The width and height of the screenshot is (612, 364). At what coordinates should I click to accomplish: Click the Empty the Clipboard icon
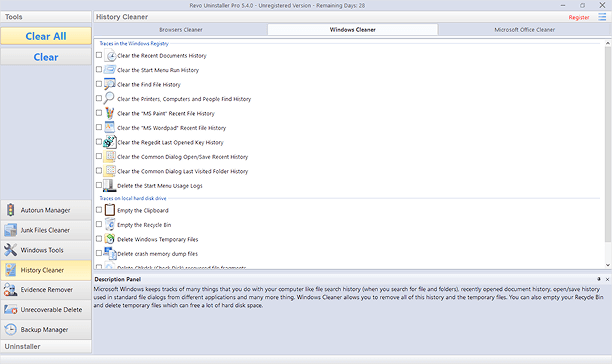pyautogui.click(x=110, y=210)
